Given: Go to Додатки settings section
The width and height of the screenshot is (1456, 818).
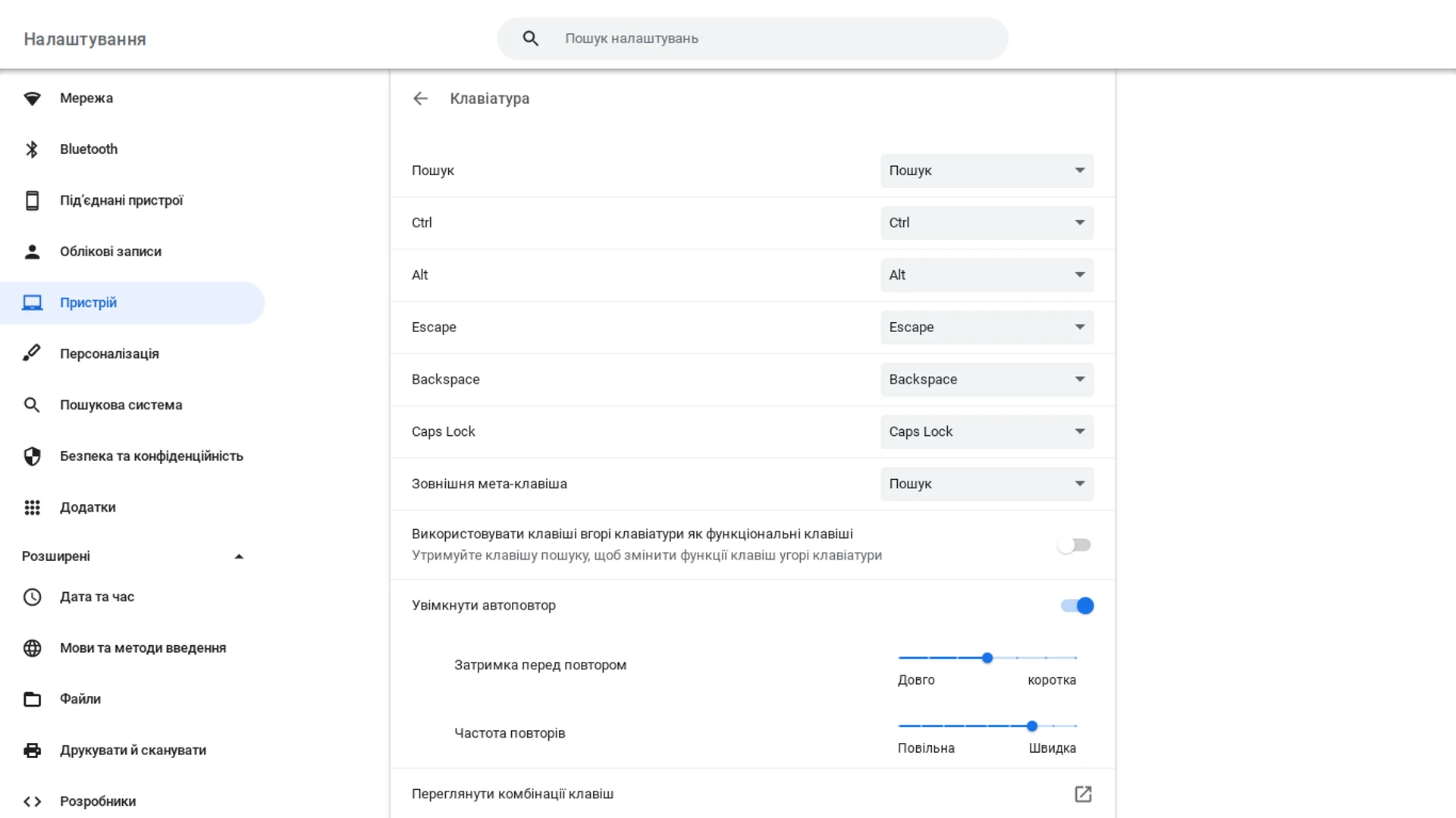Looking at the screenshot, I should (88, 507).
